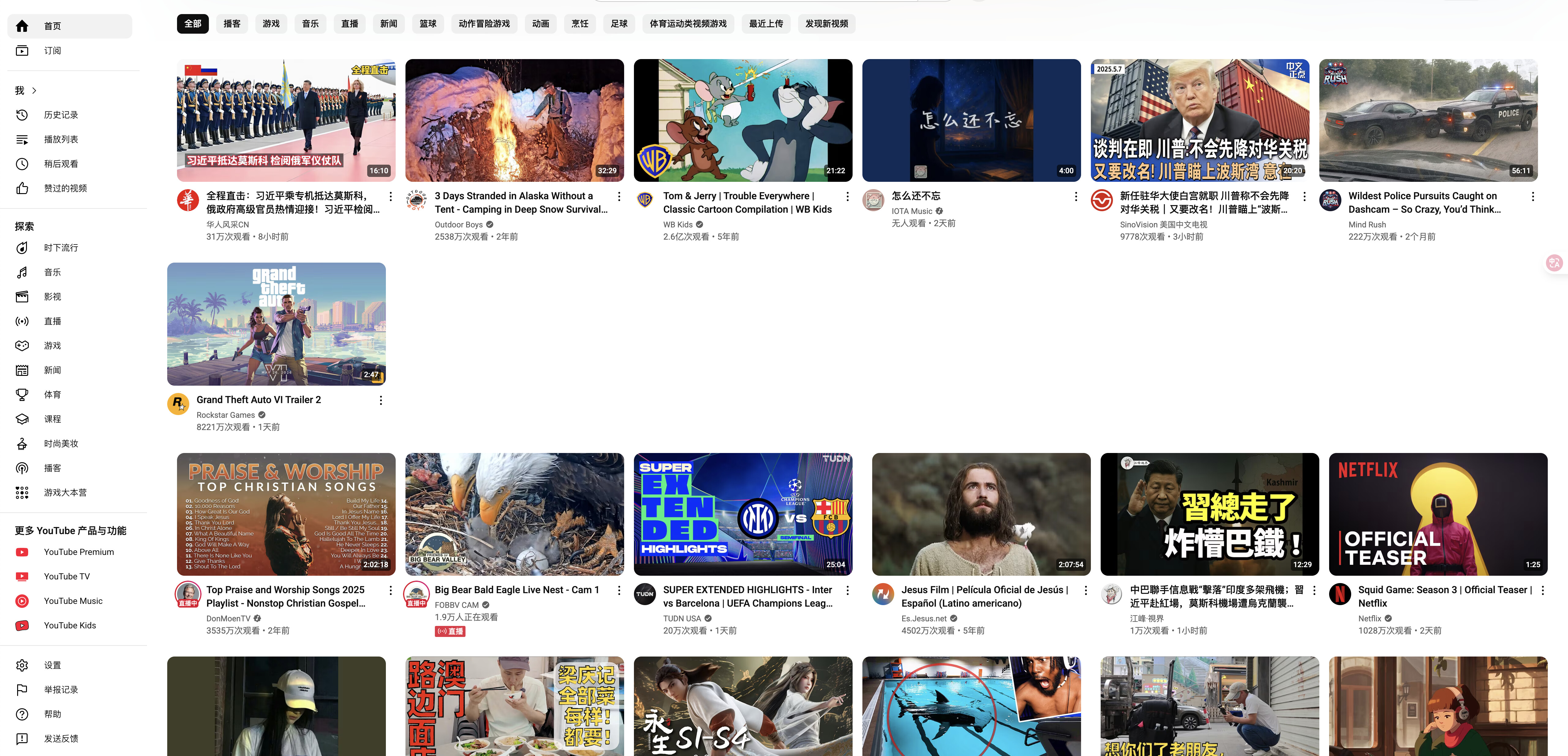Viewport: 1568px width, 756px height.
Task: Open Gaming (游戏) controller icon in sidebar
Action: (x=22, y=346)
